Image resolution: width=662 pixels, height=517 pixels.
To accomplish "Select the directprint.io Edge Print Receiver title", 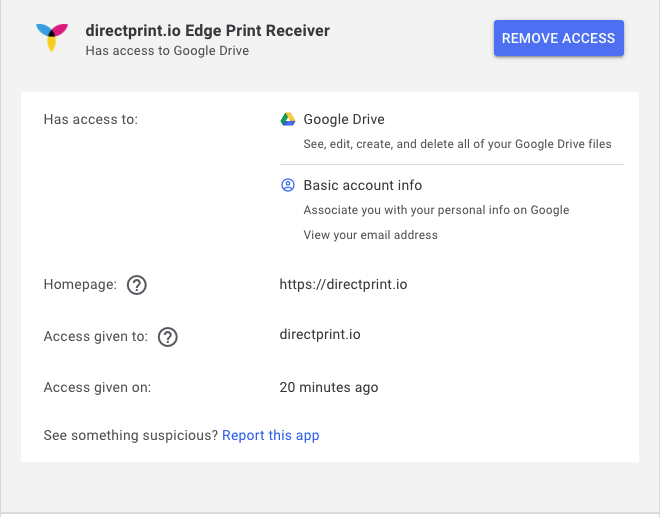I will pos(207,31).
